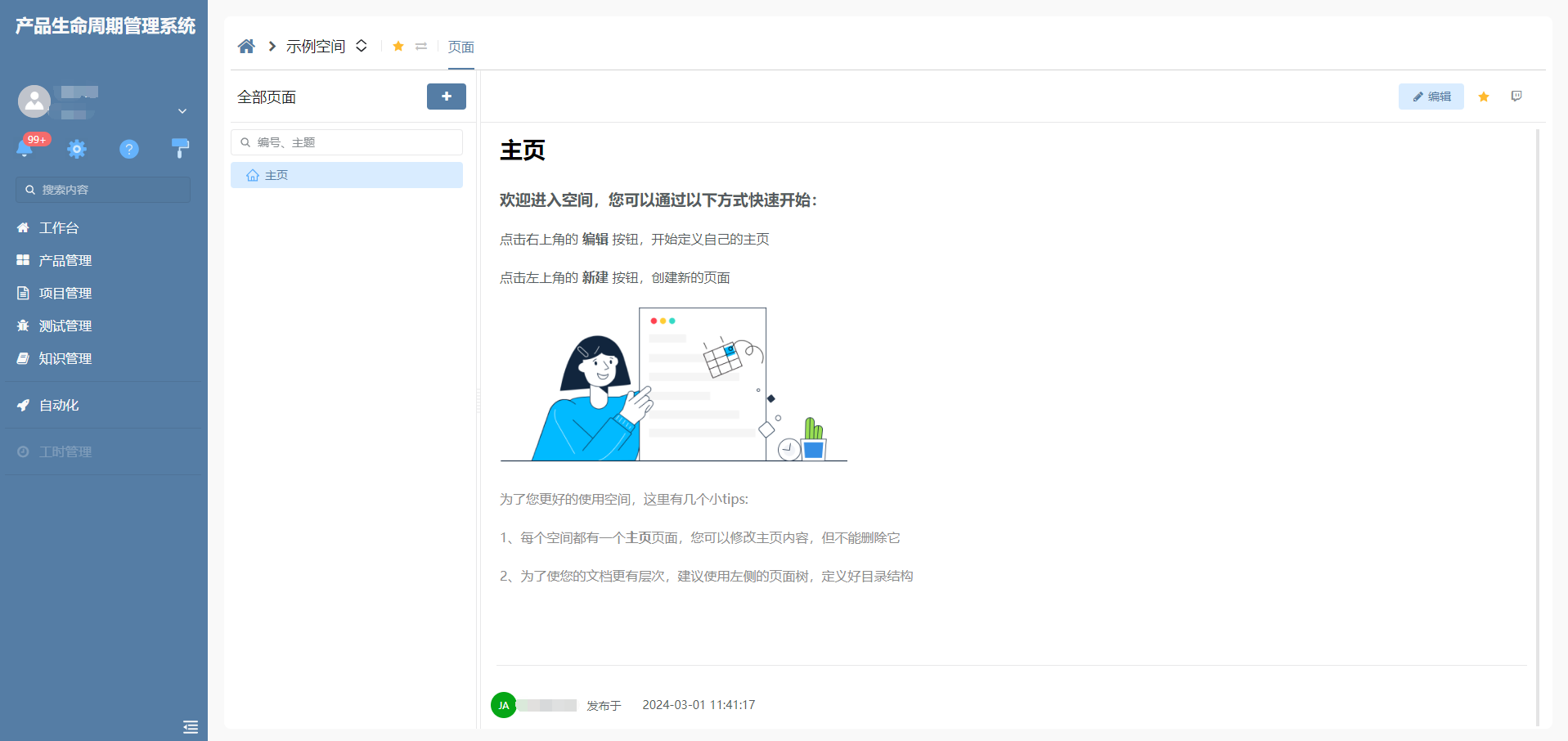This screenshot has width=1568, height=741.
Task: Click the green JA author avatar
Action: [x=503, y=705]
